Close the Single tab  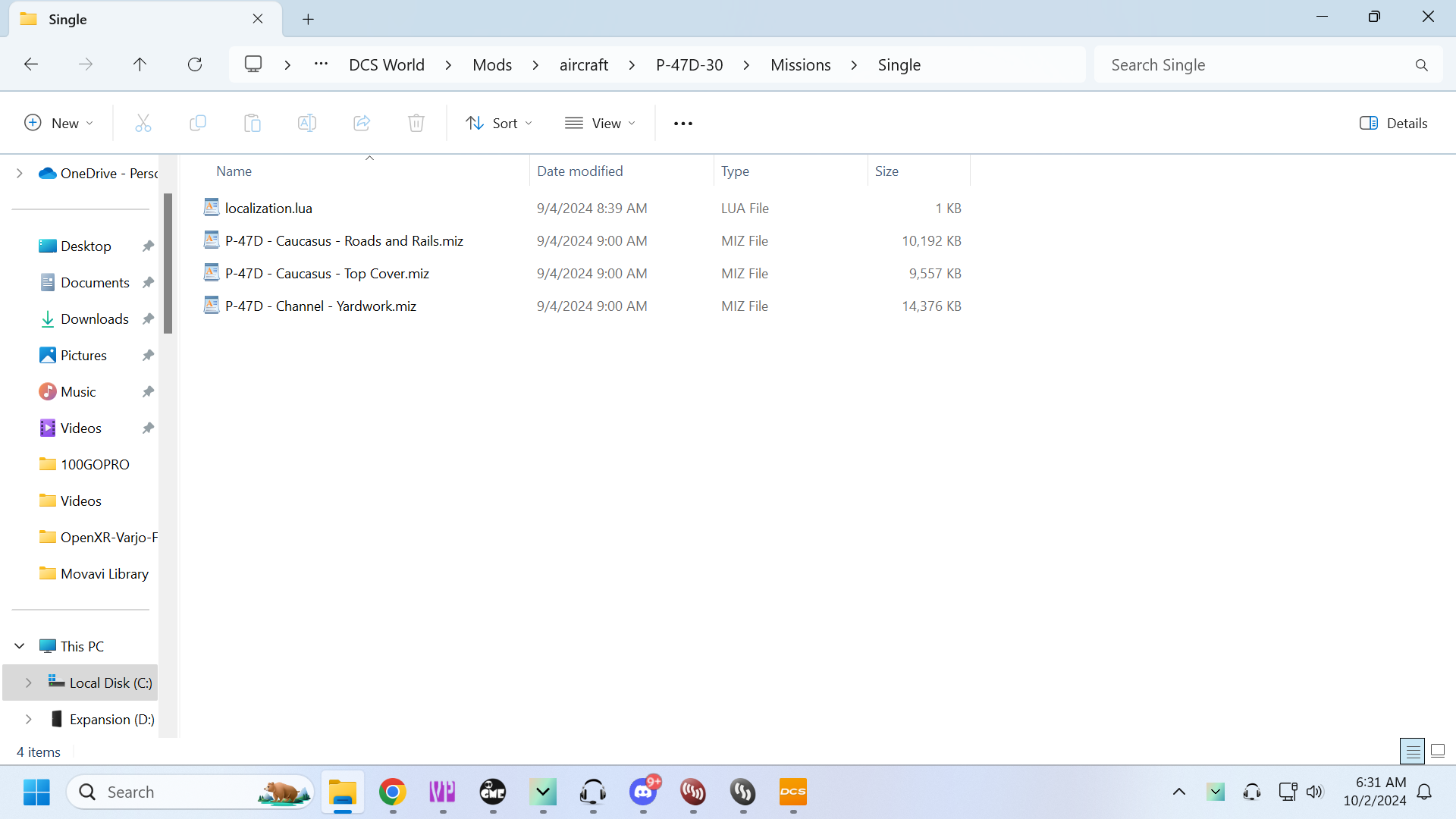[x=258, y=19]
